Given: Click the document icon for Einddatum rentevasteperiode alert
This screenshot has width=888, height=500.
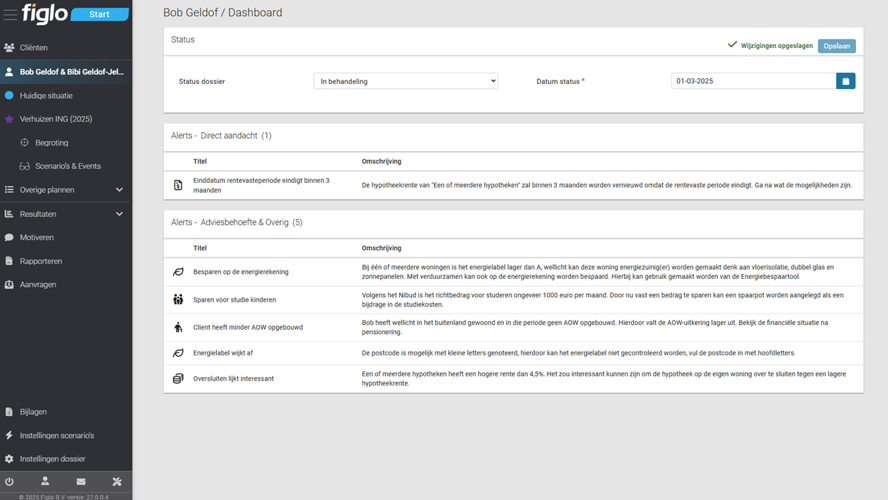Looking at the screenshot, I should tap(178, 185).
